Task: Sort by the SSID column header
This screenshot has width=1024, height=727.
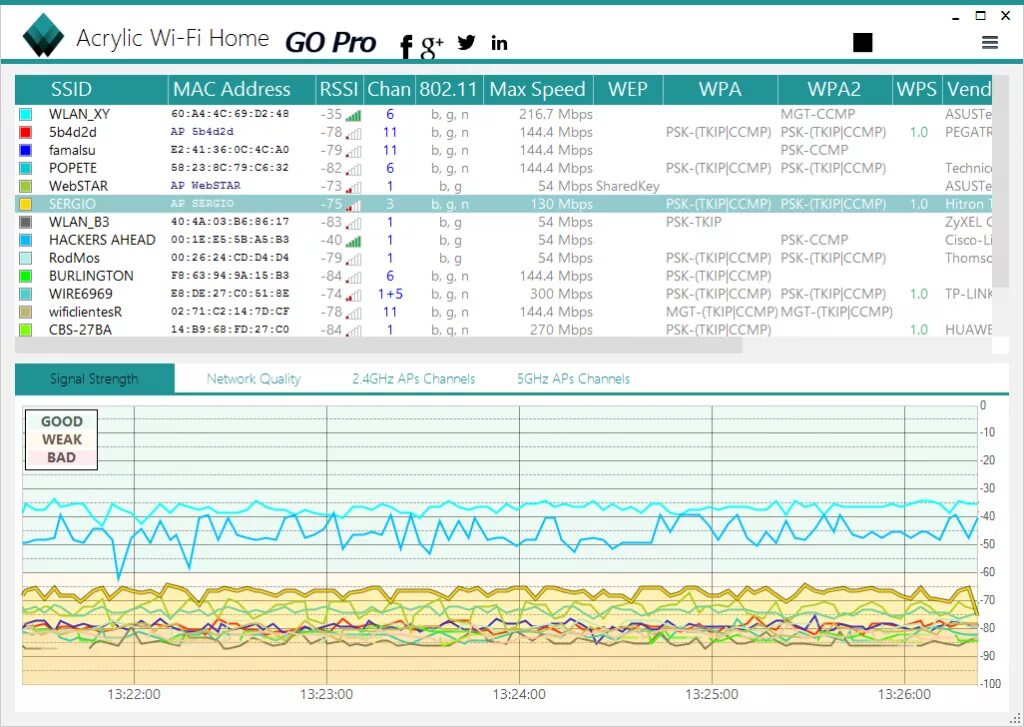Action: point(91,89)
